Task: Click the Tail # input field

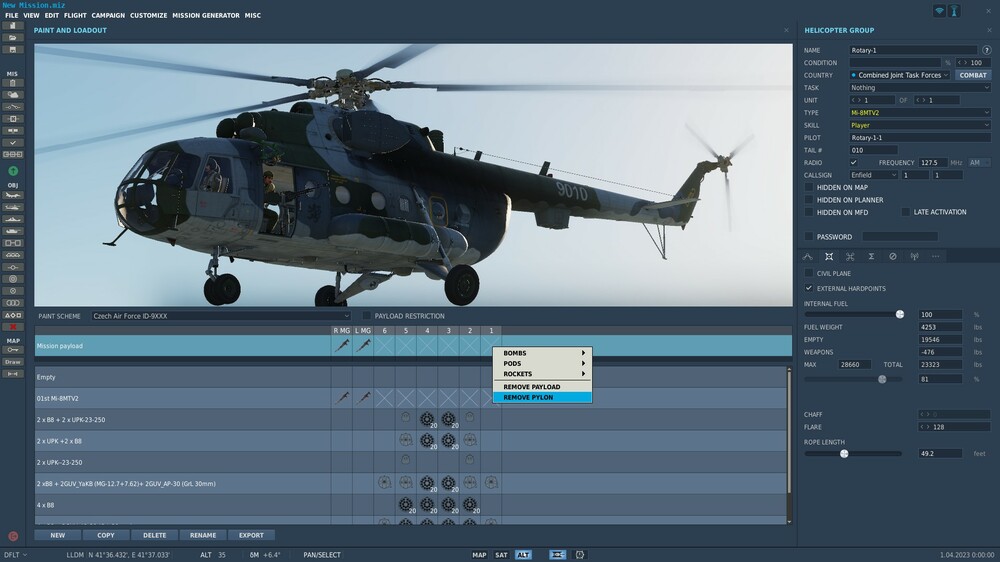Action: click(x=873, y=150)
